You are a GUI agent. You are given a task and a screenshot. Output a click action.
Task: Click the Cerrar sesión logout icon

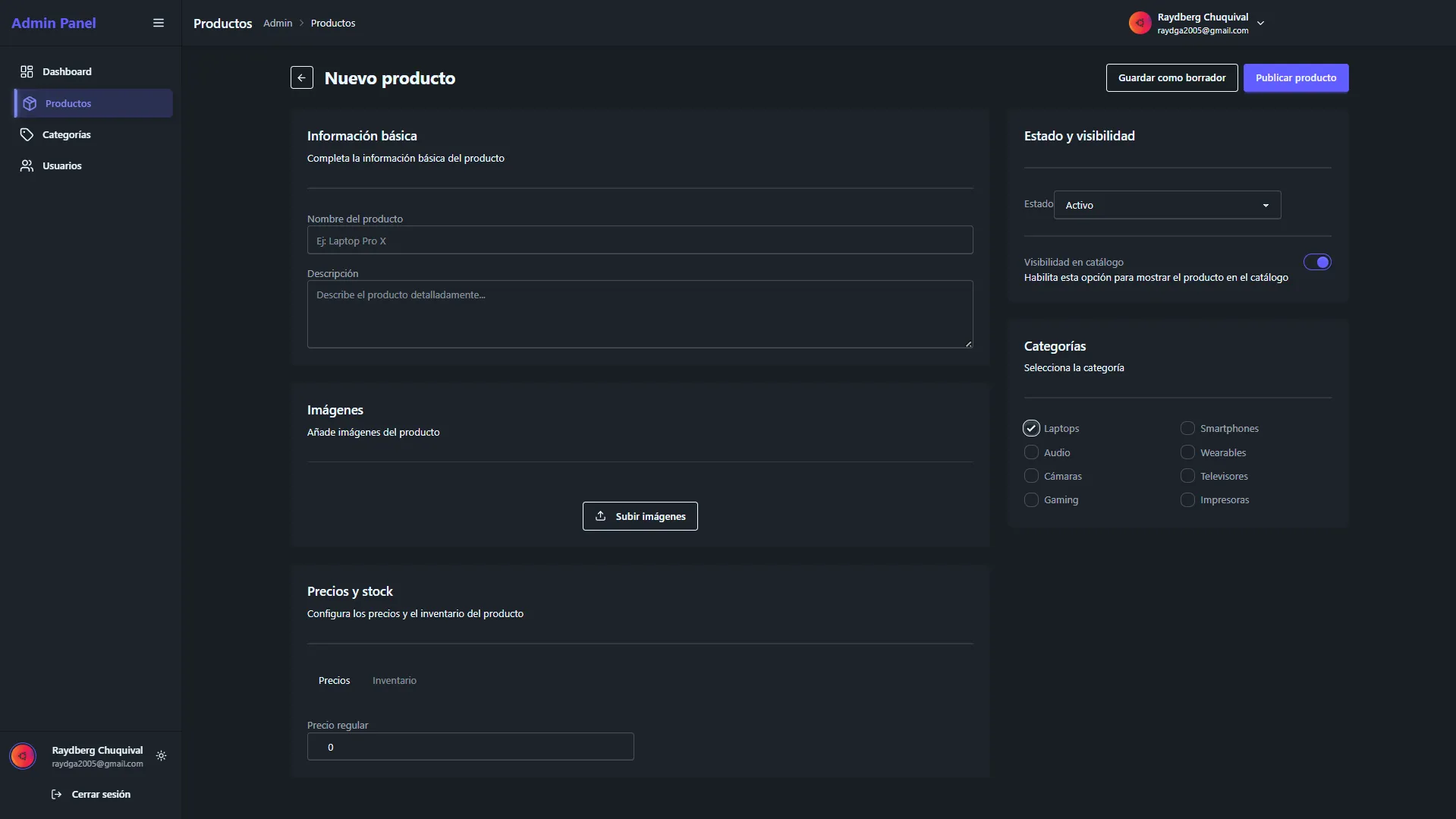[56, 794]
